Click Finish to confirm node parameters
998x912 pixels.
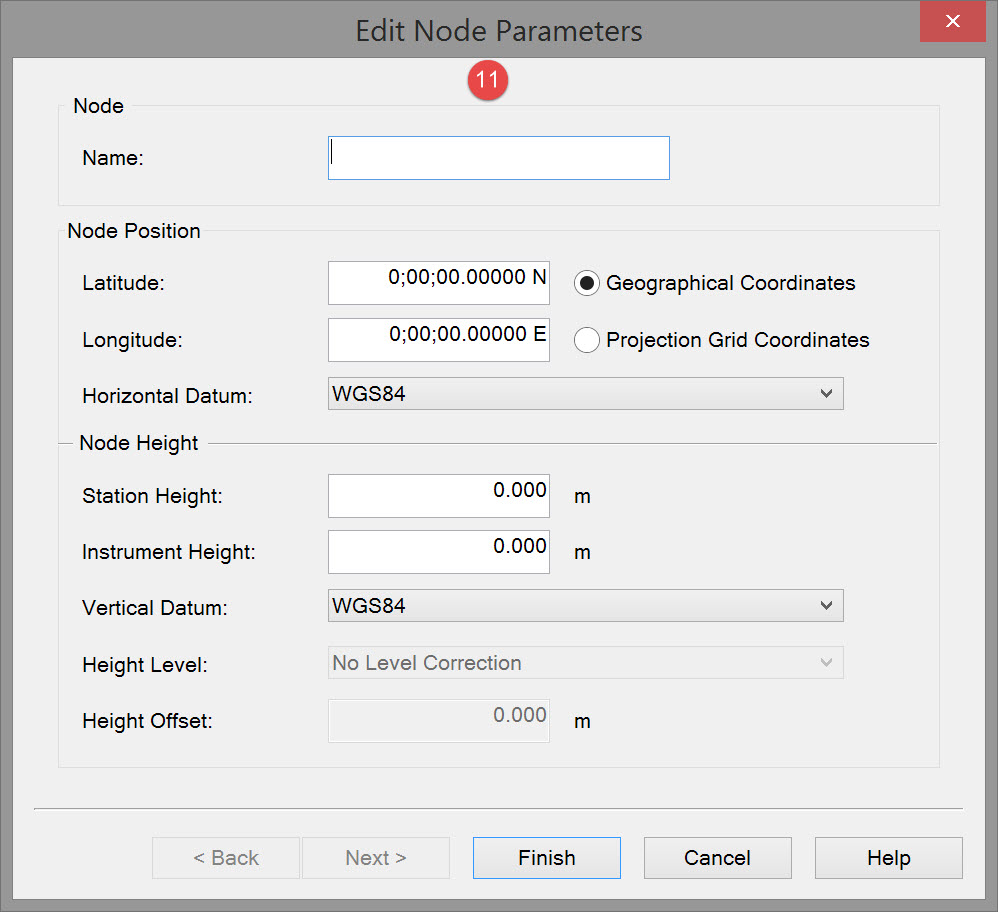[546, 858]
